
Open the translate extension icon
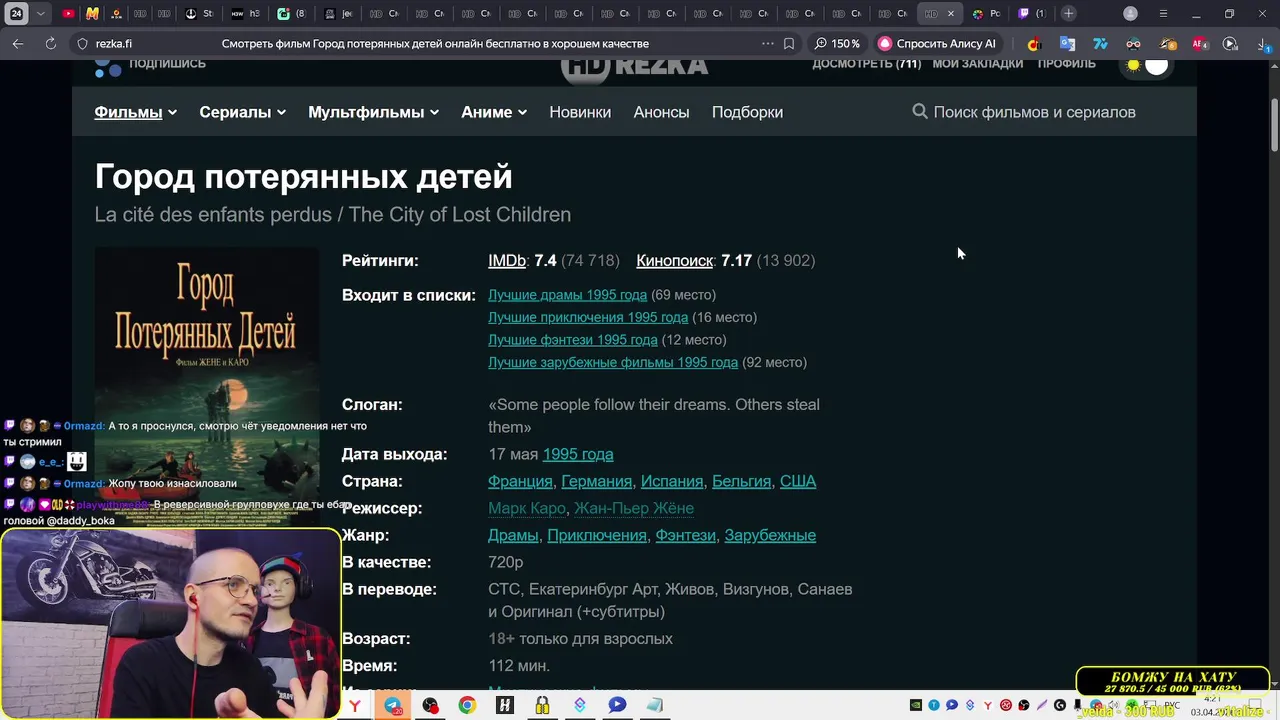[1067, 44]
